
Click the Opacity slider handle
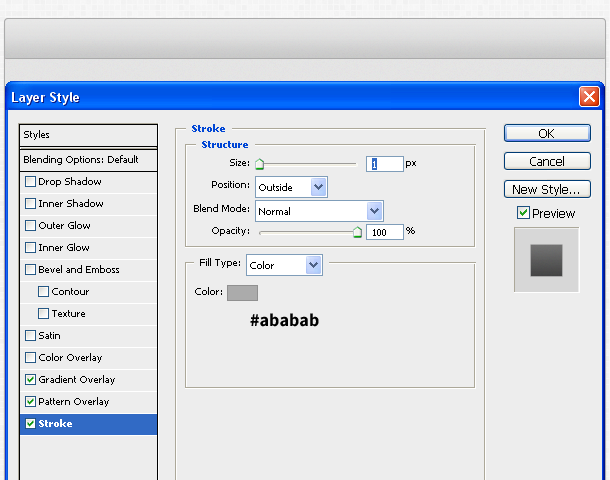357,232
